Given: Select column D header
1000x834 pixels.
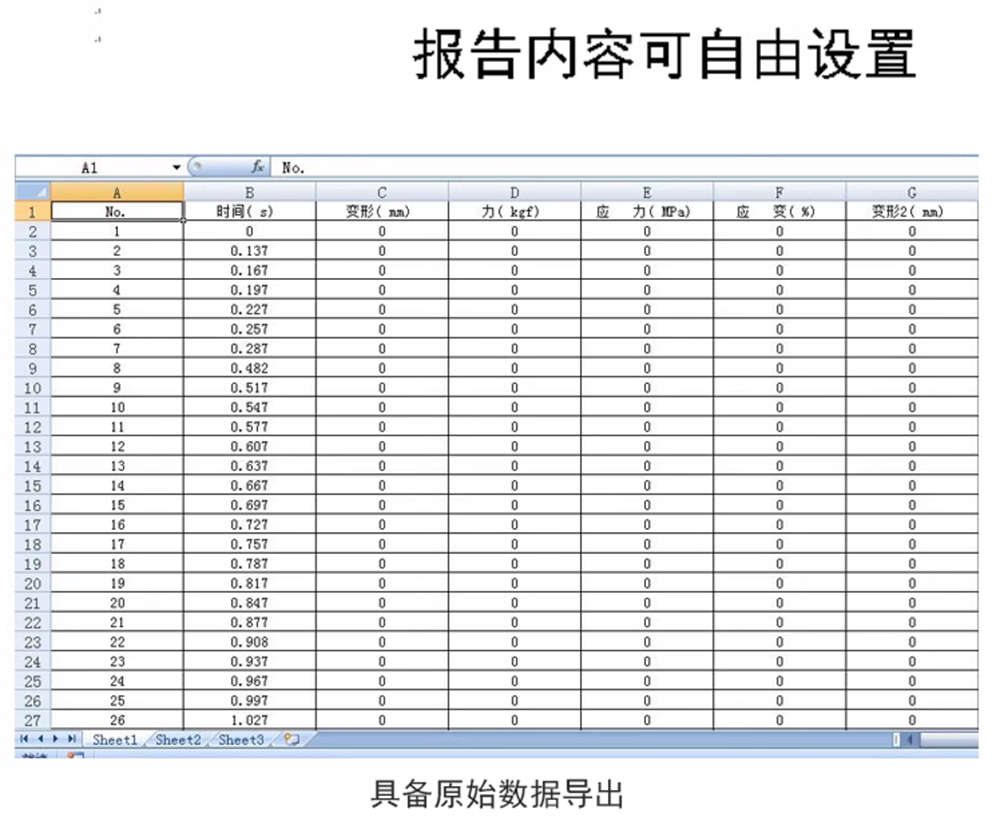Looking at the screenshot, I should (515, 192).
